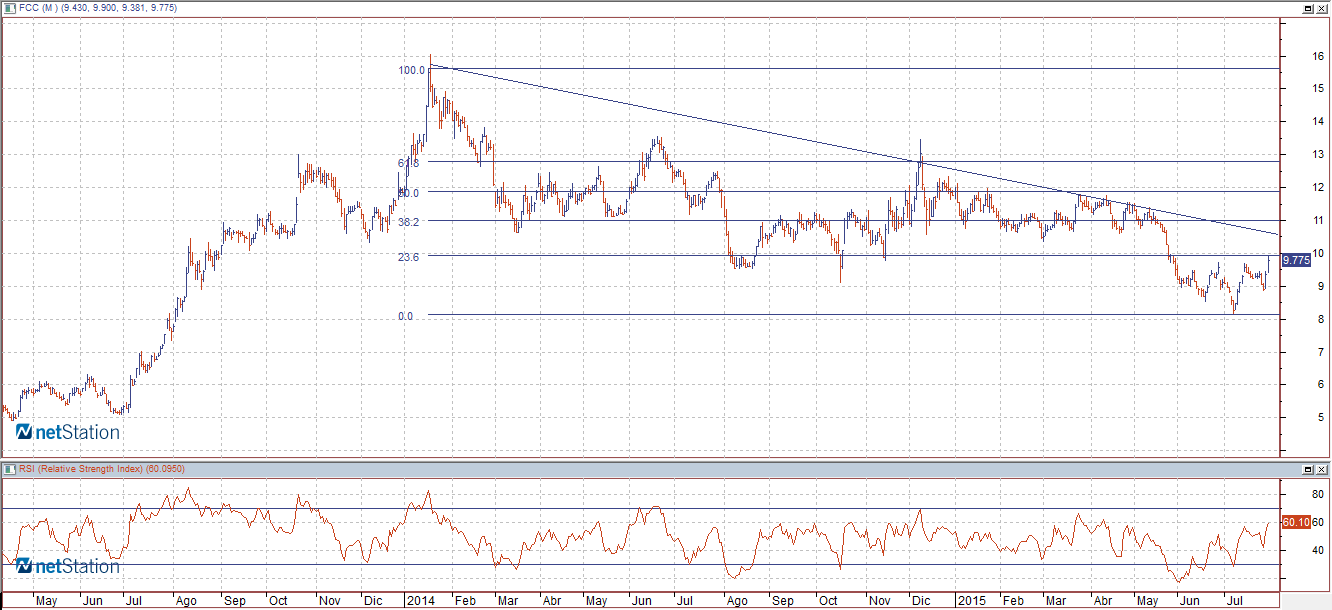
Task: Maximize the FCC price chart panel
Action: 1307,8
